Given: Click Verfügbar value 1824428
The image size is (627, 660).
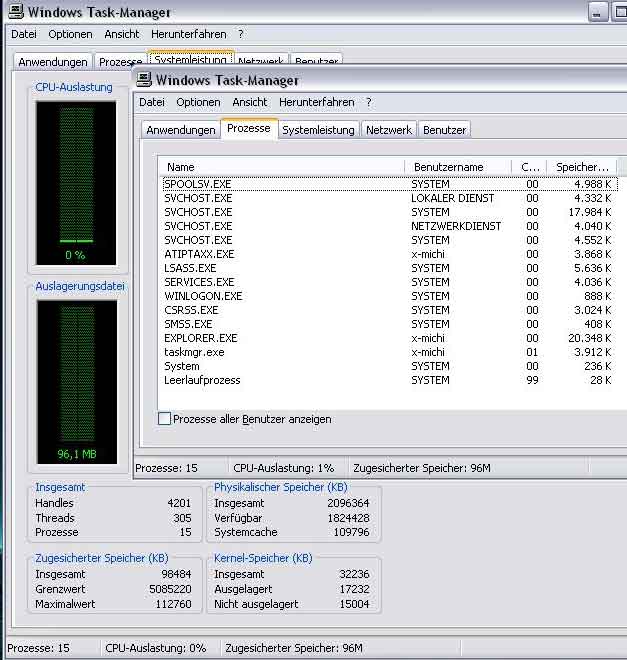Looking at the screenshot, I should (348, 518).
